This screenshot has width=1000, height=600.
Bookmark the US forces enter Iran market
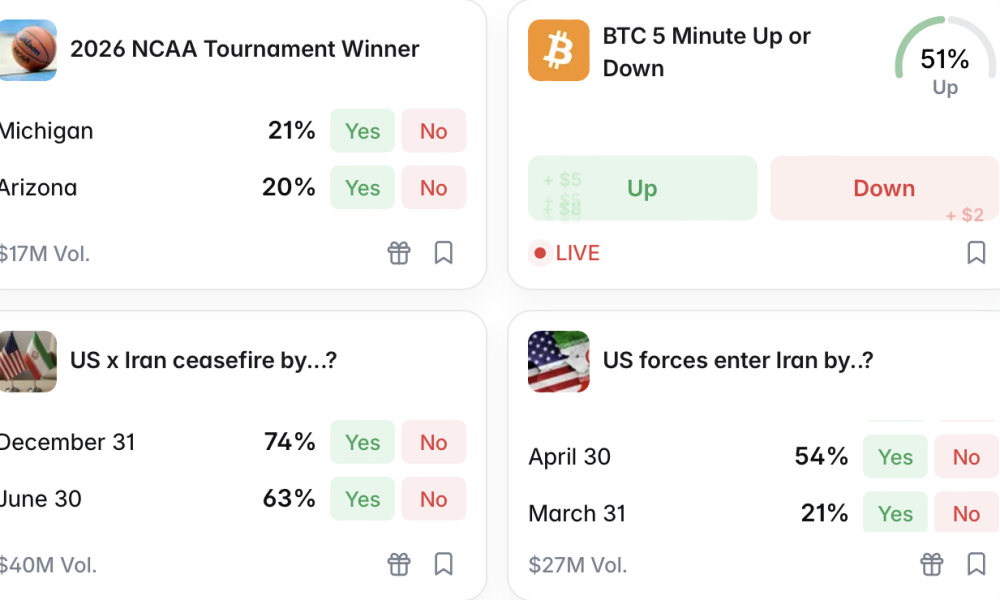pos(975,564)
